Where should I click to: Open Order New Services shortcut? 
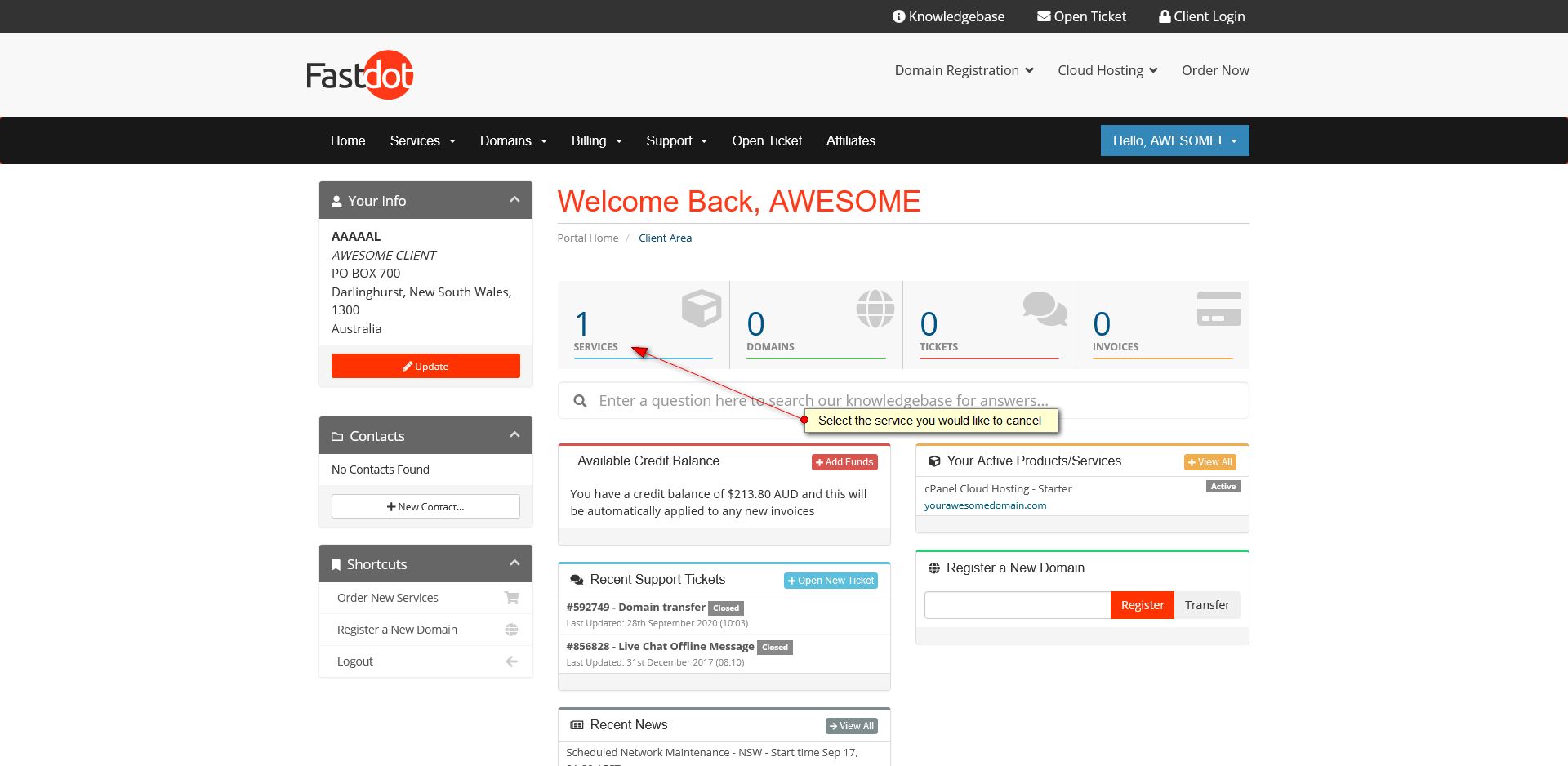click(x=425, y=598)
